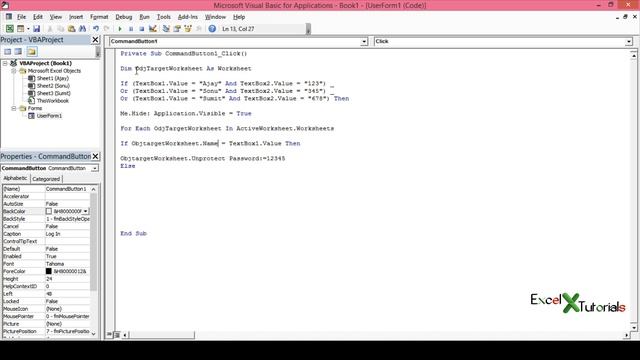Switch to the Categorized properties tab
This screenshot has height=360, width=640.
pos(46,179)
